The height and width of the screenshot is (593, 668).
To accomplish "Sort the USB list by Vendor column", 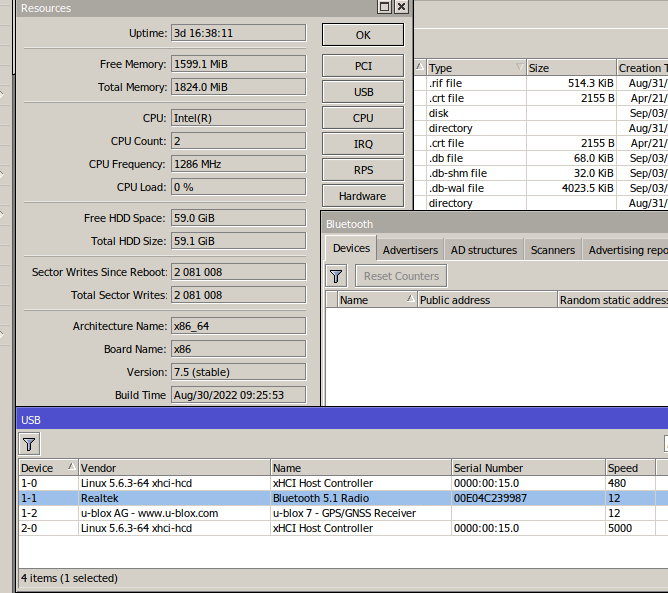I will (x=175, y=468).
